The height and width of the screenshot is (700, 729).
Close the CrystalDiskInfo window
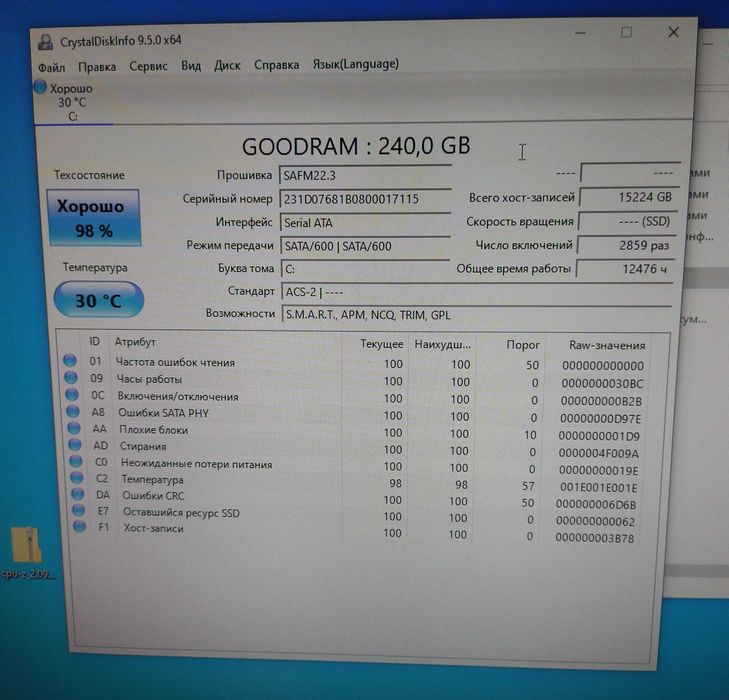tap(674, 32)
